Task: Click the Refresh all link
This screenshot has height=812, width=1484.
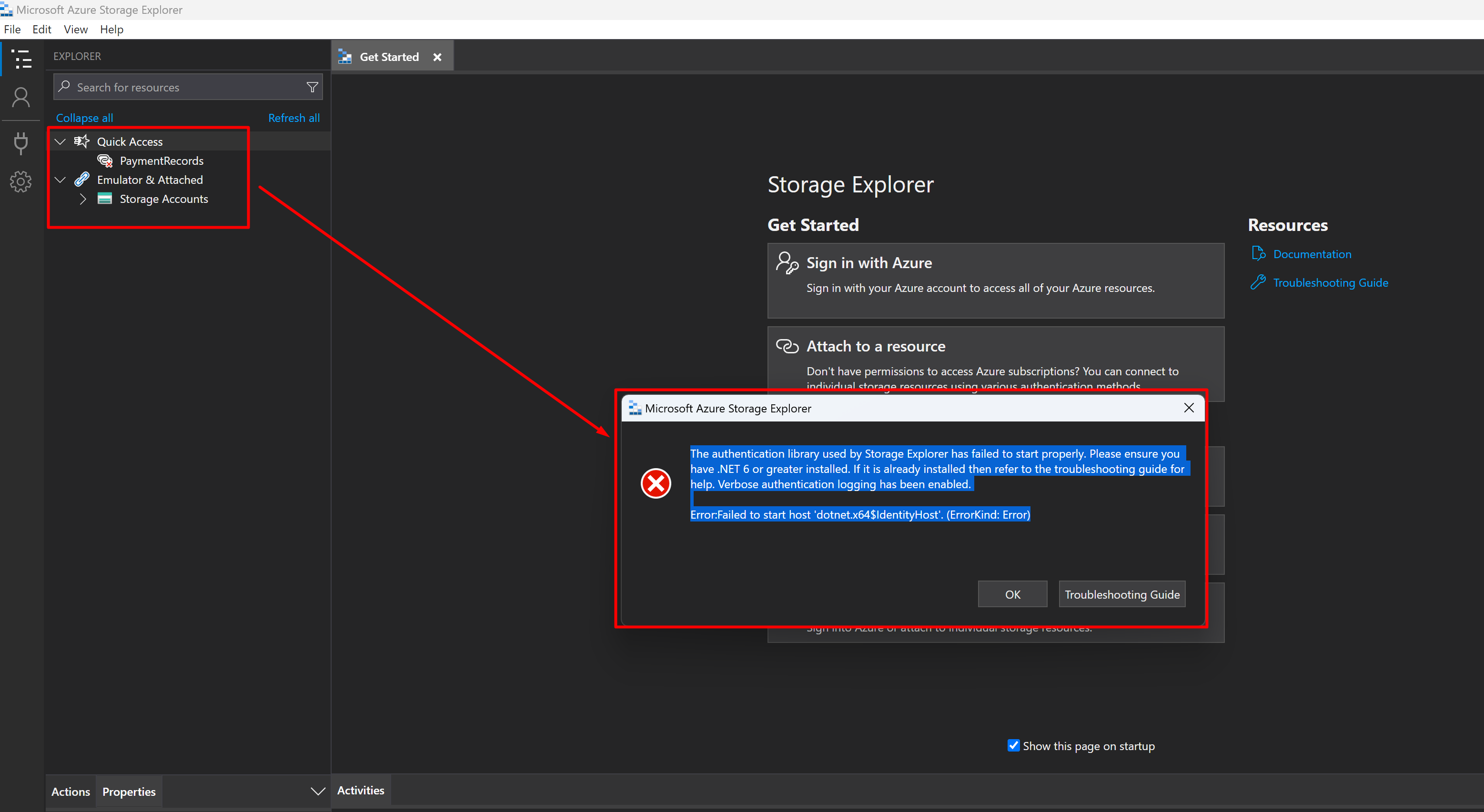Action: (x=294, y=118)
